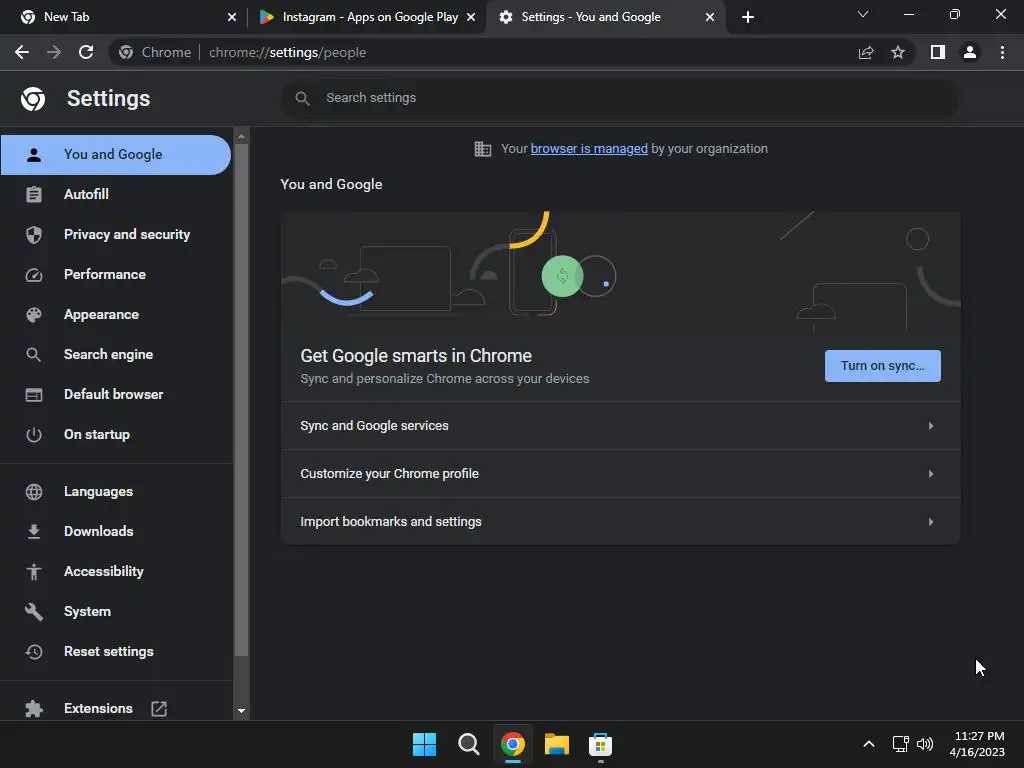
Task: Click the Chrome logo next to Settings
Action: pyautogui.click(x=33, y=99)
